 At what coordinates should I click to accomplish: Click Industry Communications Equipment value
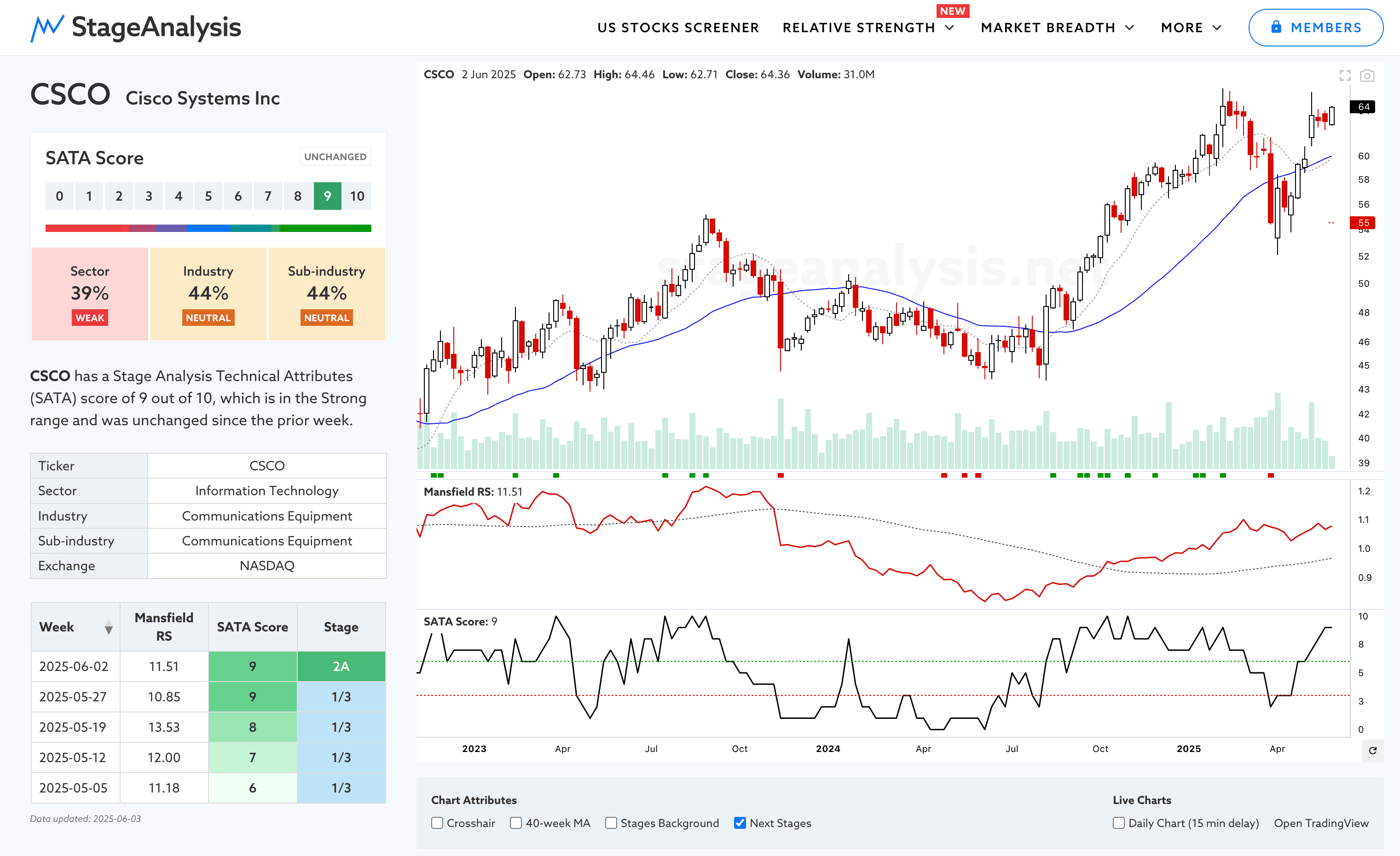pyautogui.click(x=267, y=516)
